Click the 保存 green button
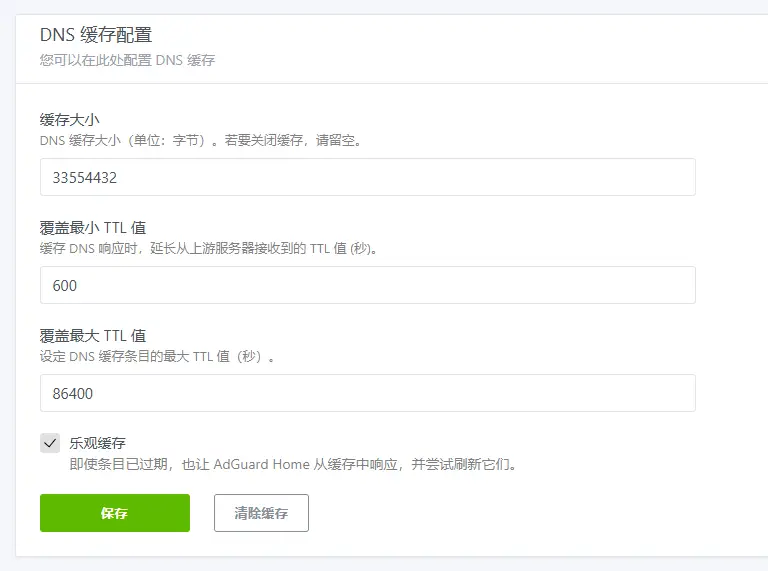This screenshot has width=768, height=571. point(114,513)
